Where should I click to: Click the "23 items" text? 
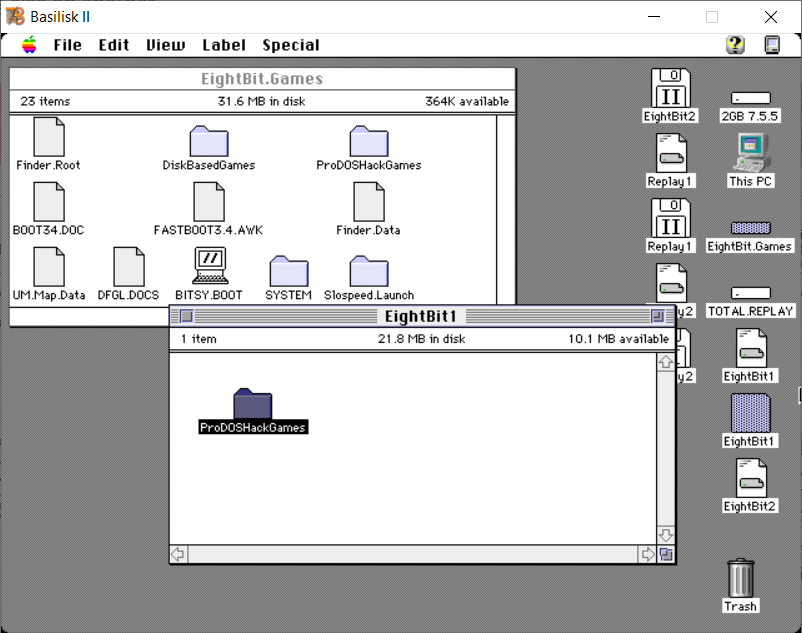coord(46,101)
